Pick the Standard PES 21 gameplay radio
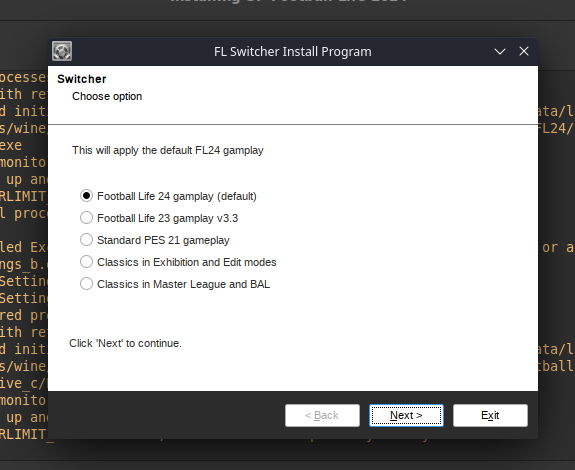Viewport: 575px width, 470px height. (x=86, y=240)
